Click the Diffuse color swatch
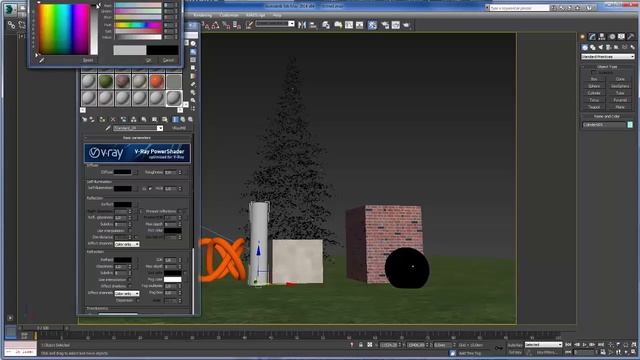Screen dimensions: 640x360 pyautogui.click(x=122, y=172)
